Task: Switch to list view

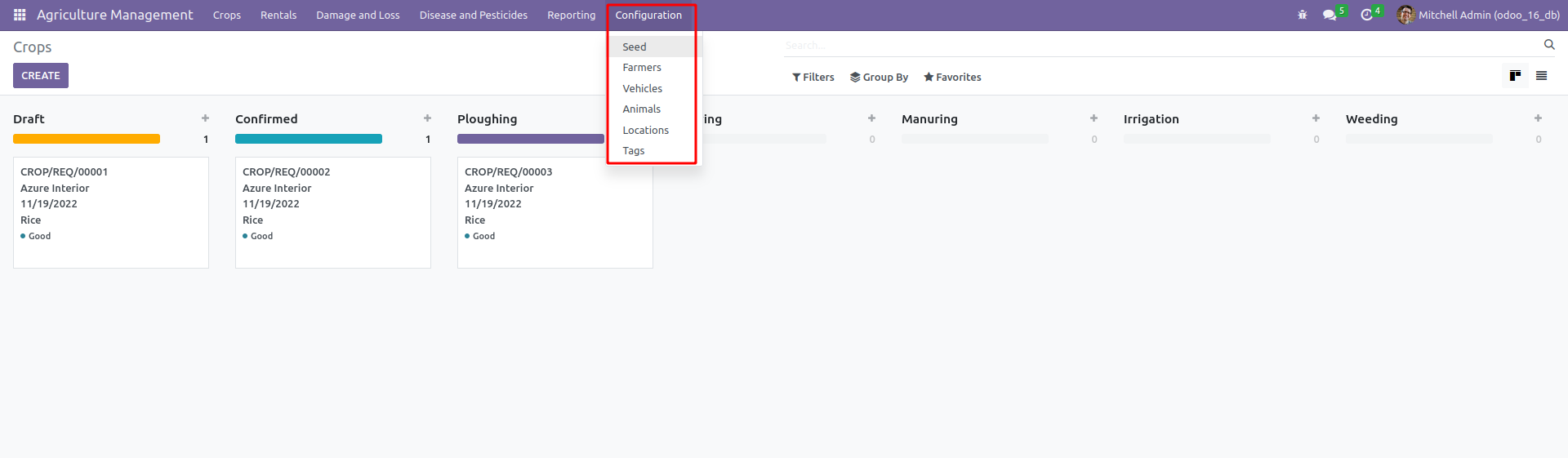Action: click(1542, 76)
